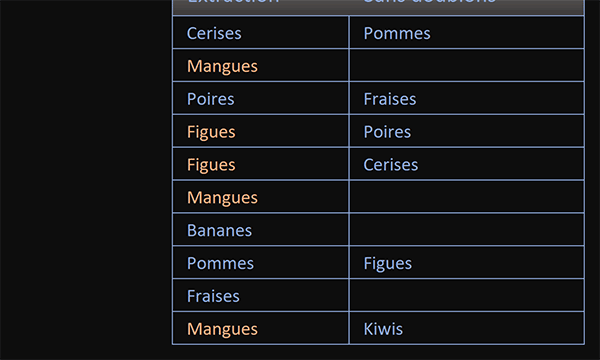
Task: Click Fraises in the Extraction column
Action: pos(261,296)
